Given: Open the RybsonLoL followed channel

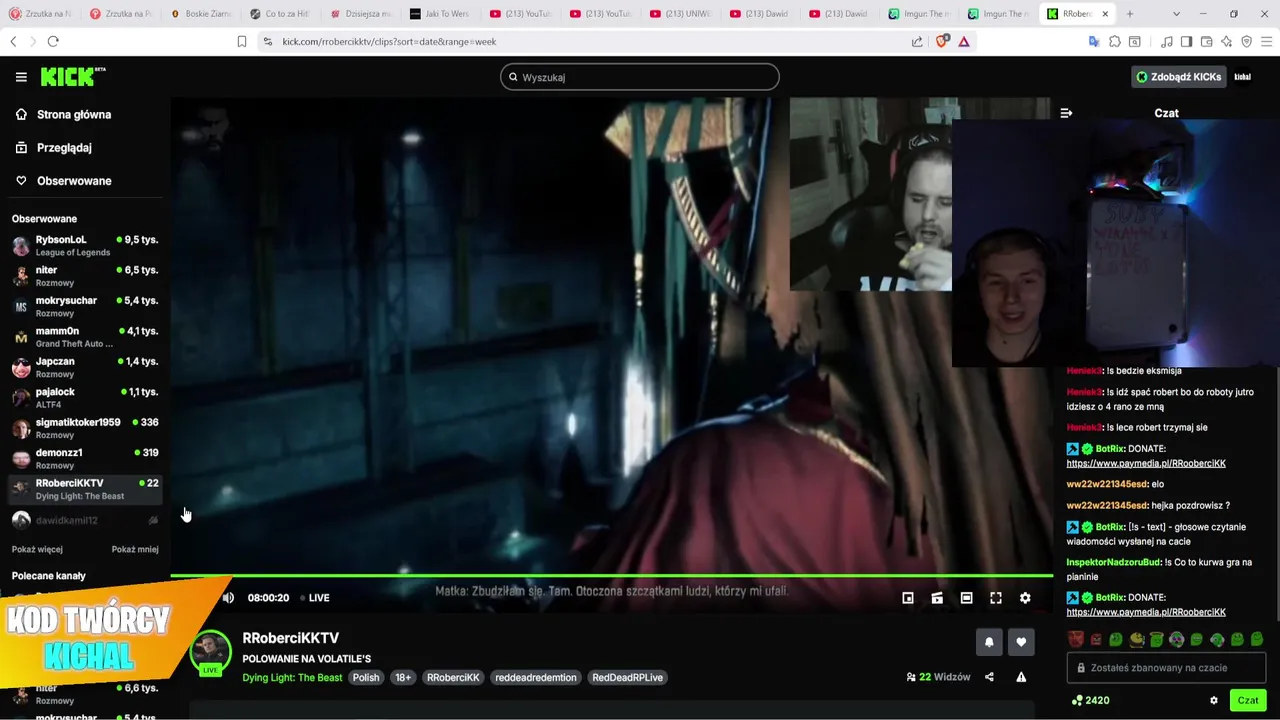Looking at the screenshot, I should (85, 245).
